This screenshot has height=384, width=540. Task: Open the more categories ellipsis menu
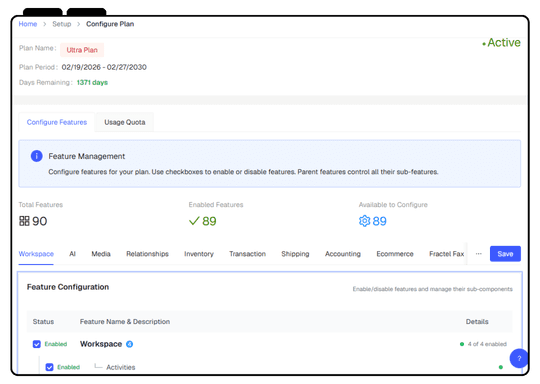pyautogui.click(x=478, y=253)
